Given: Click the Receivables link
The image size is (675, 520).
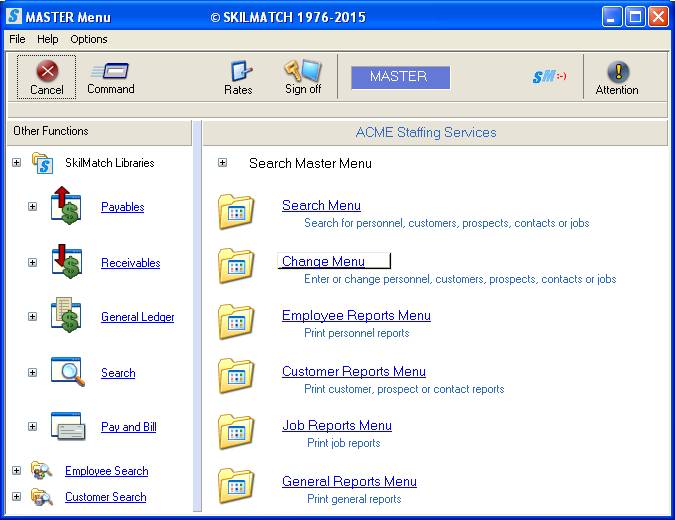Looking at the screenshot, I should click(130, 263).
